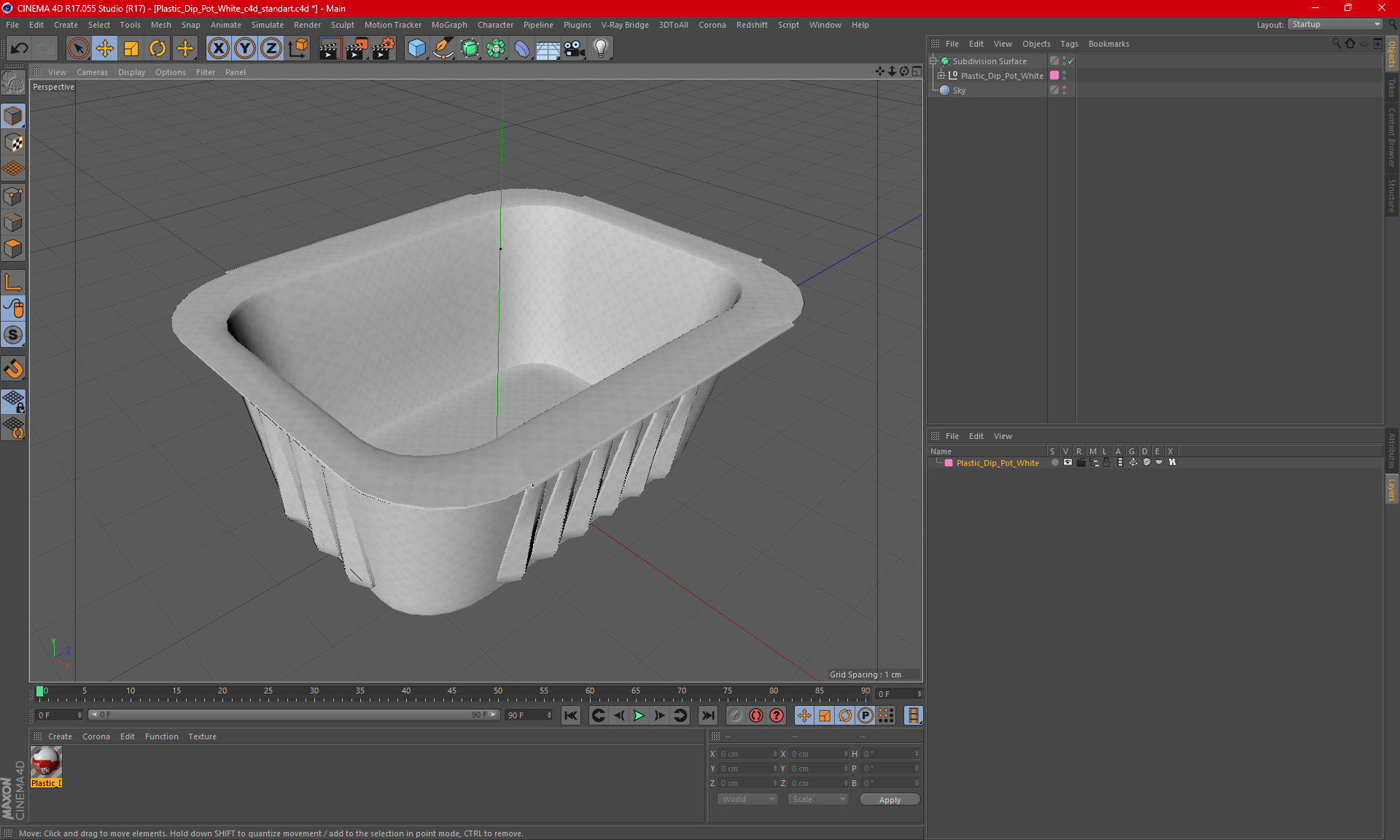This screenshot has height=840, width=1400.
Task: Open the Render to Picture Viewer icon
Action: pos(357,49)
